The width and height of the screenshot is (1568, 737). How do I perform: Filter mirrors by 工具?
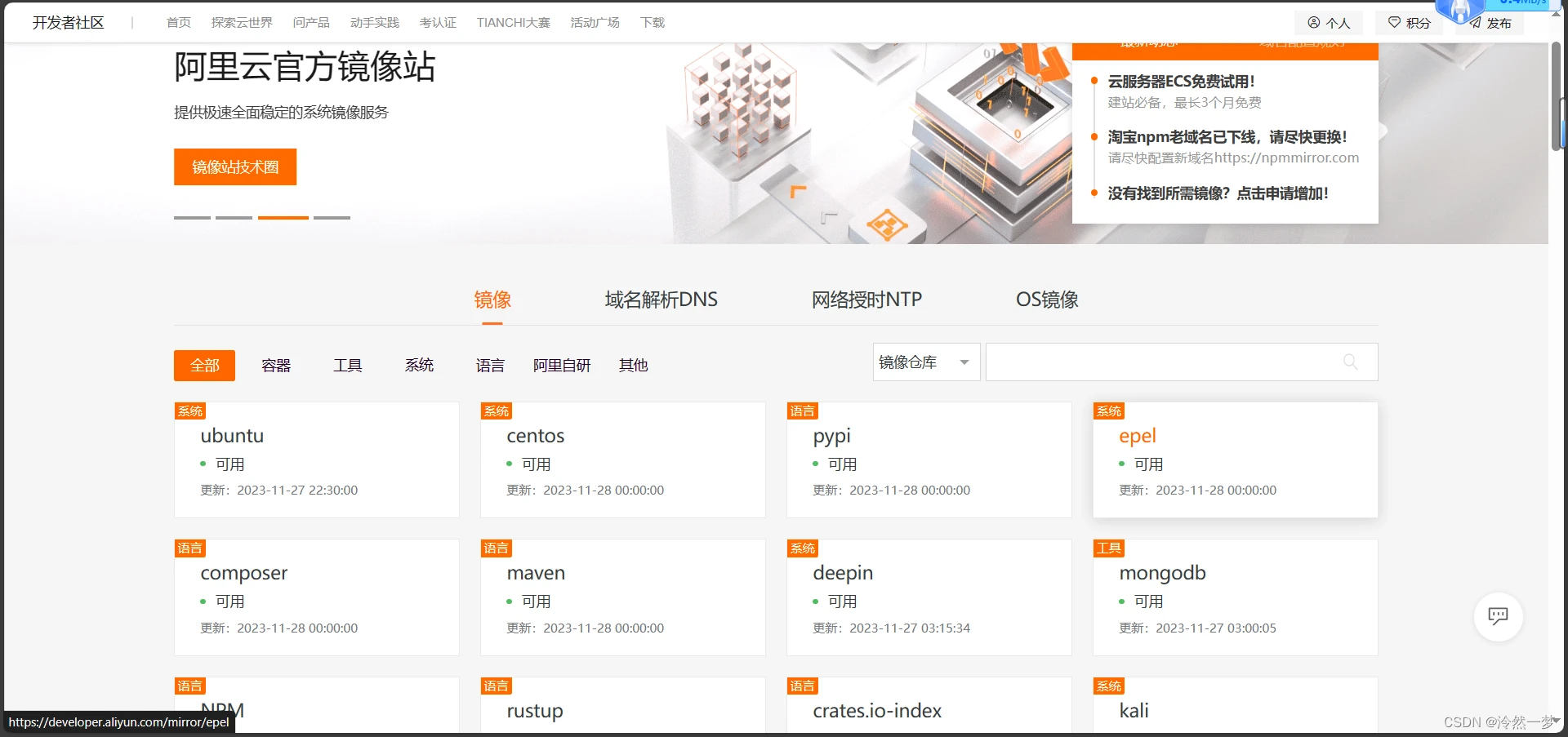click(347, 366)
